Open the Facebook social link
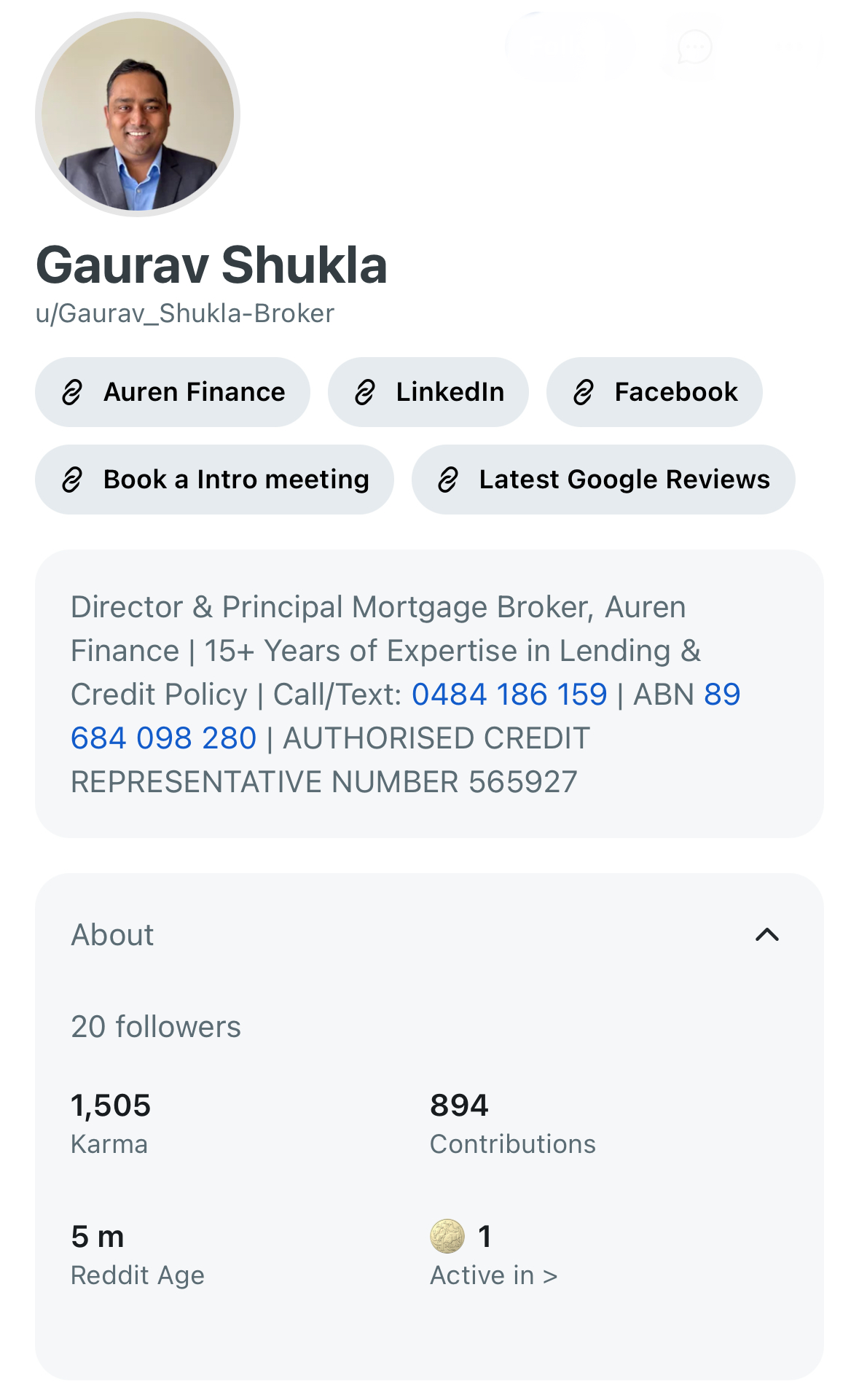This screenshot has height=1400, width=859. point(654,392)
